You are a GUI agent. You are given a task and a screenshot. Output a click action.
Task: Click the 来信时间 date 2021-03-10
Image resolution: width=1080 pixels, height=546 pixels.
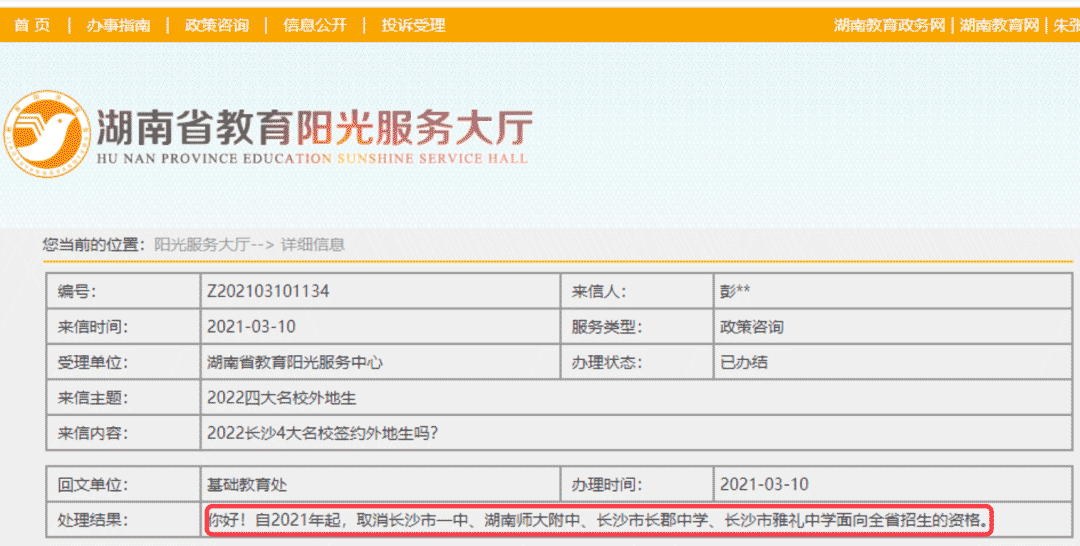coord(251,326)
